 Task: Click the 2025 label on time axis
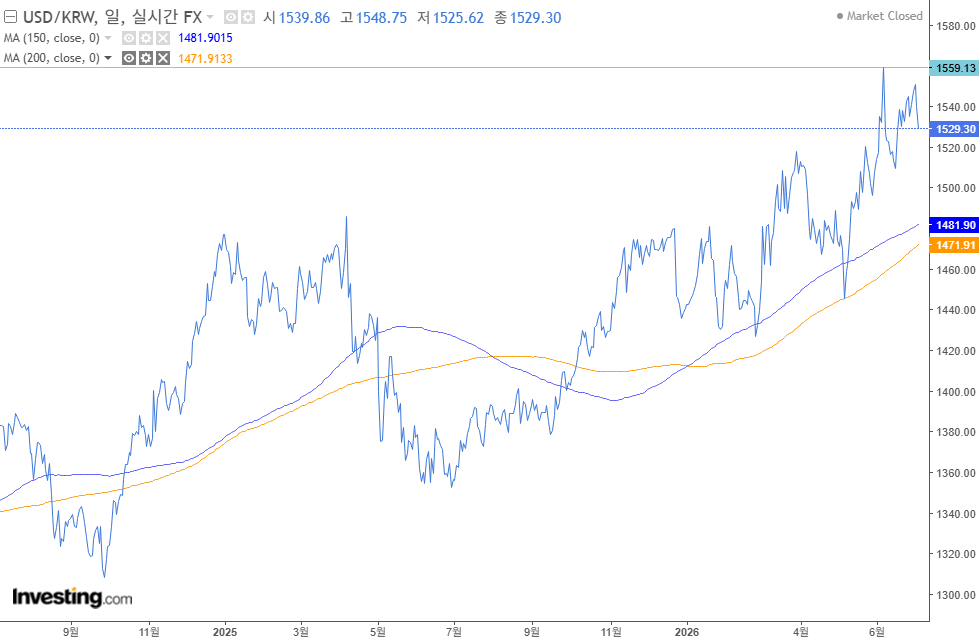[225, 632]
